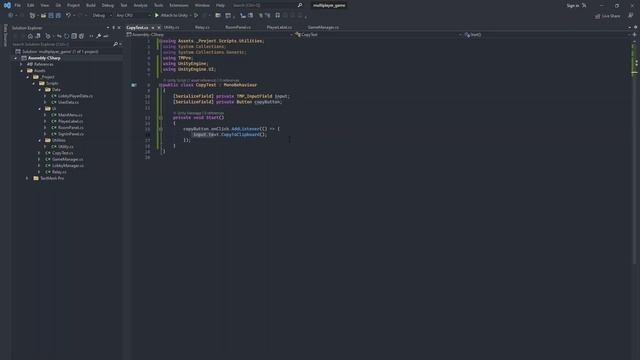Open the Debug configuration dropdown
Screen dimensions: 640x360
pyautogui.click(x=102, y=15)
